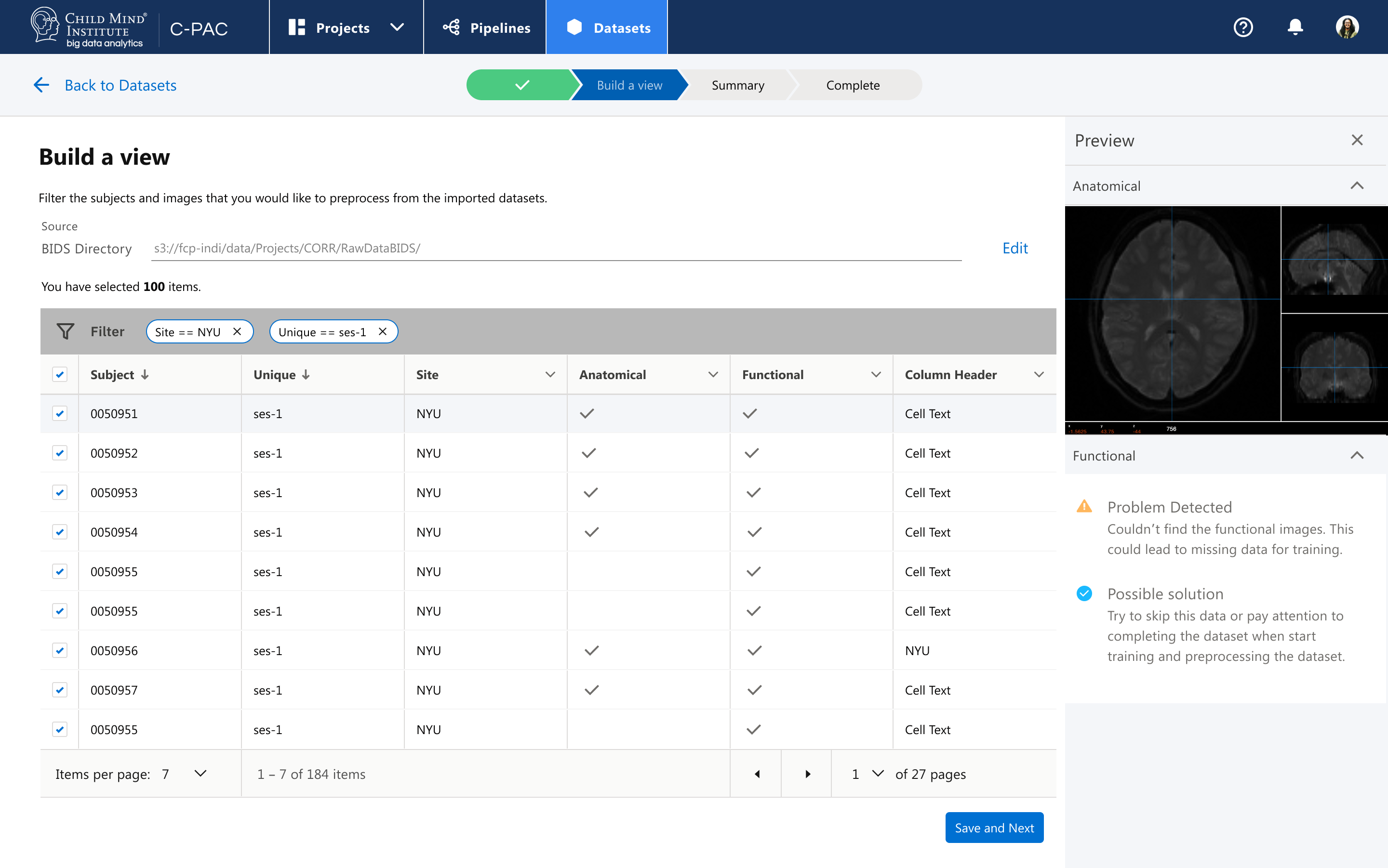Open the notifications bell
1388x868 pixels.
[1295, 27]
